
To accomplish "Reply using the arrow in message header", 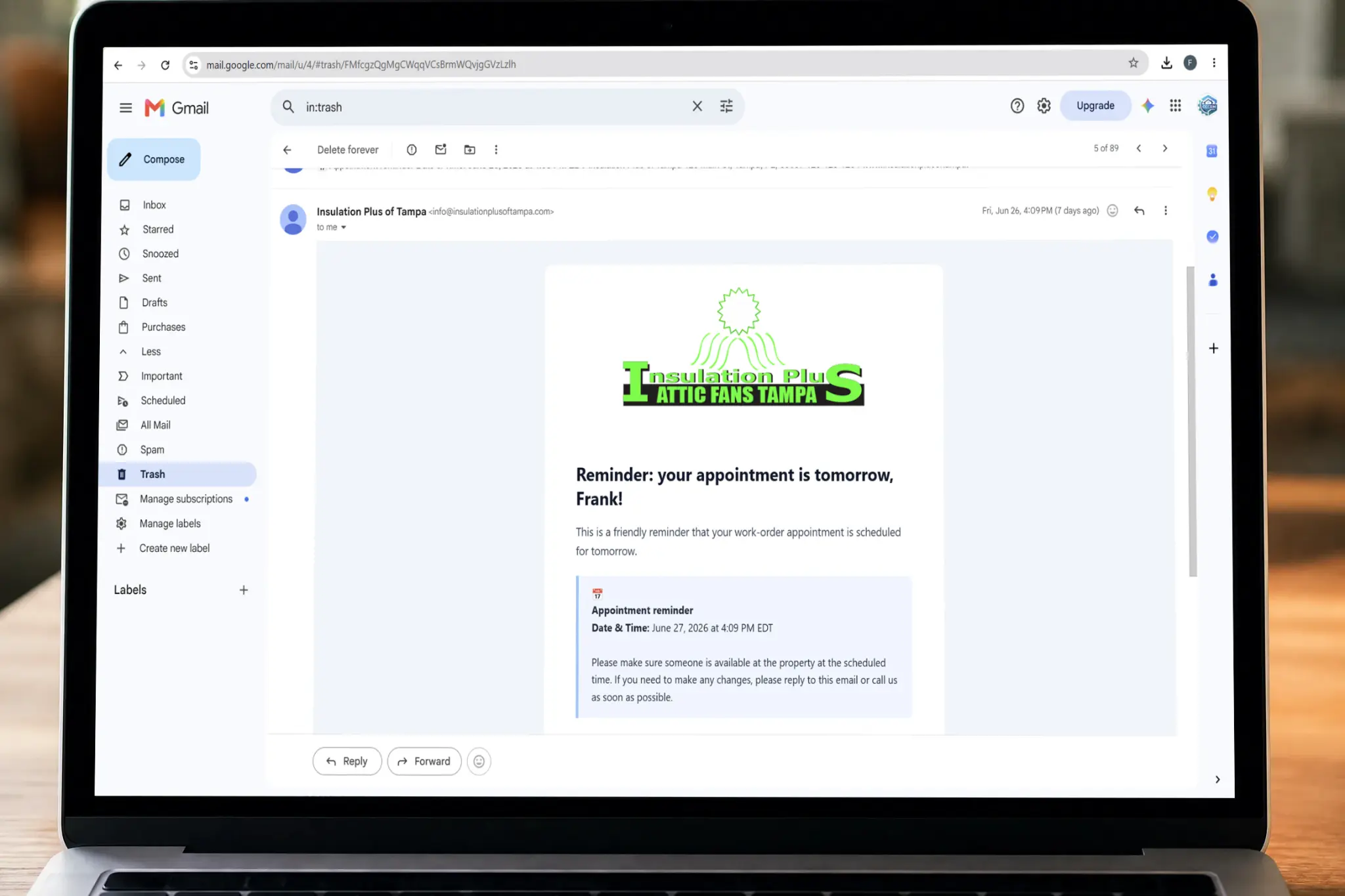I will [1139, 211].
